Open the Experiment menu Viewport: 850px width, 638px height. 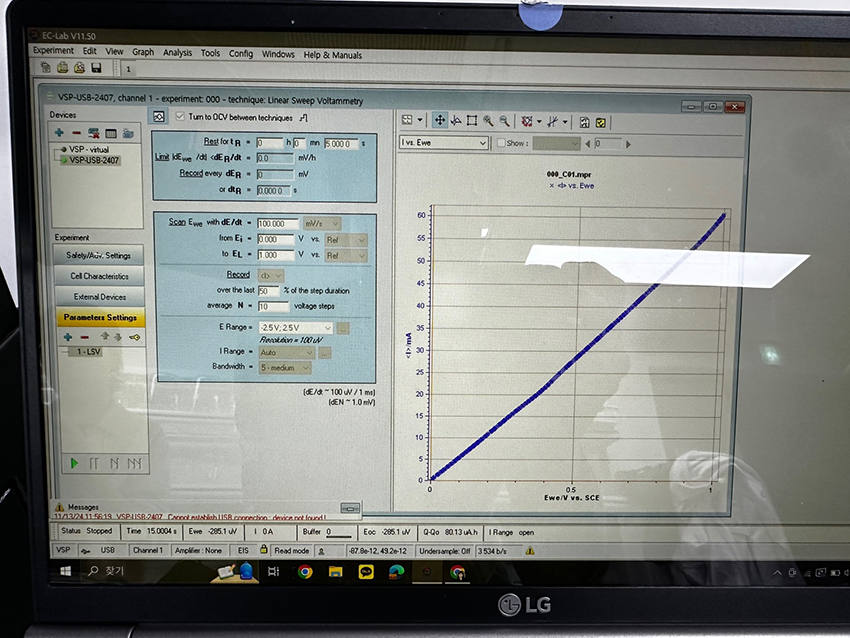[x=53, y=50]
